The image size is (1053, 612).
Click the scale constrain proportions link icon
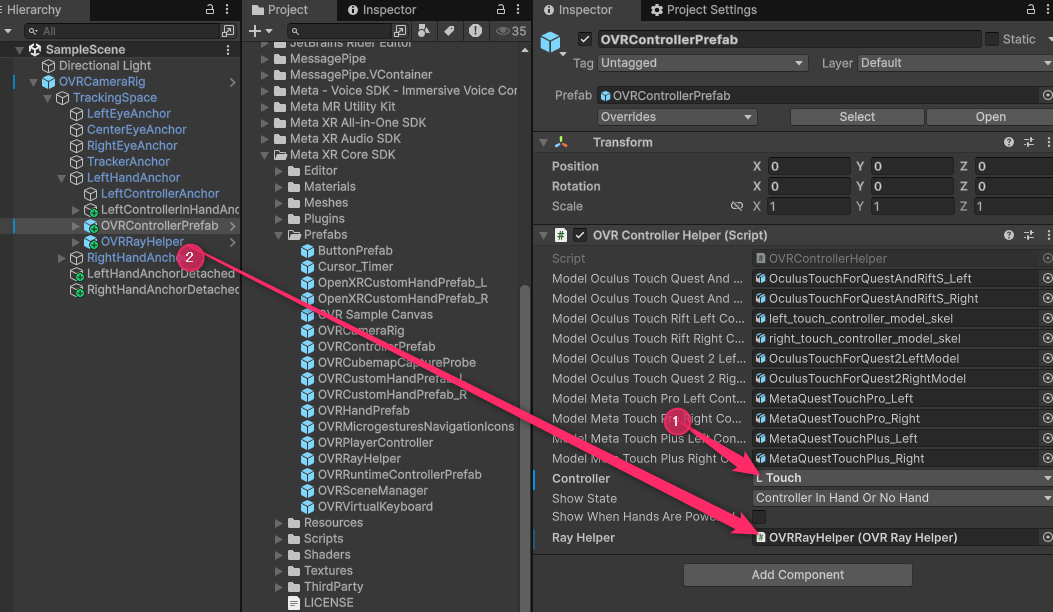tap(735, 205)
